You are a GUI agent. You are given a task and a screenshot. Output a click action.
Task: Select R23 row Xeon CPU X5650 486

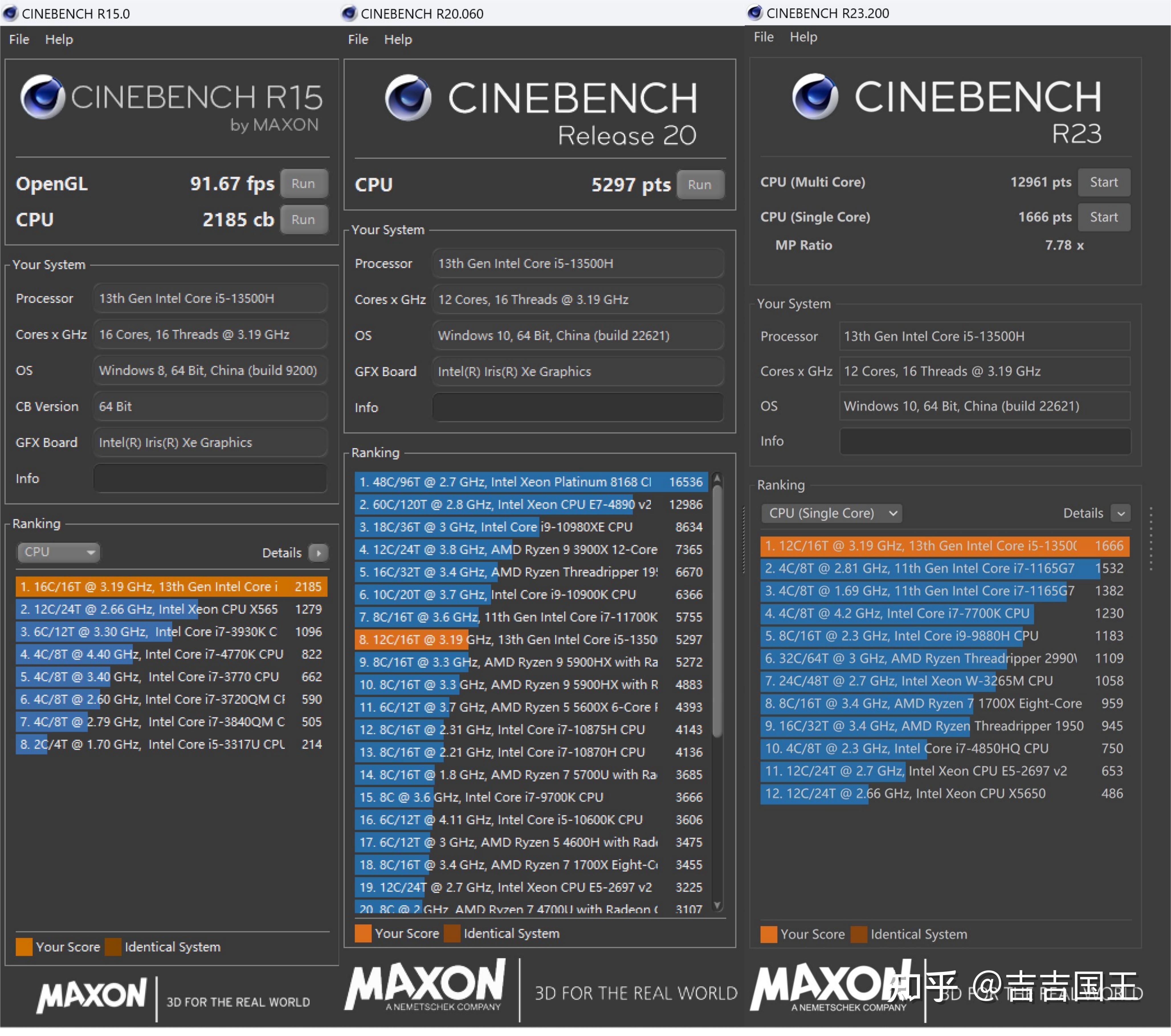point(945,794)
